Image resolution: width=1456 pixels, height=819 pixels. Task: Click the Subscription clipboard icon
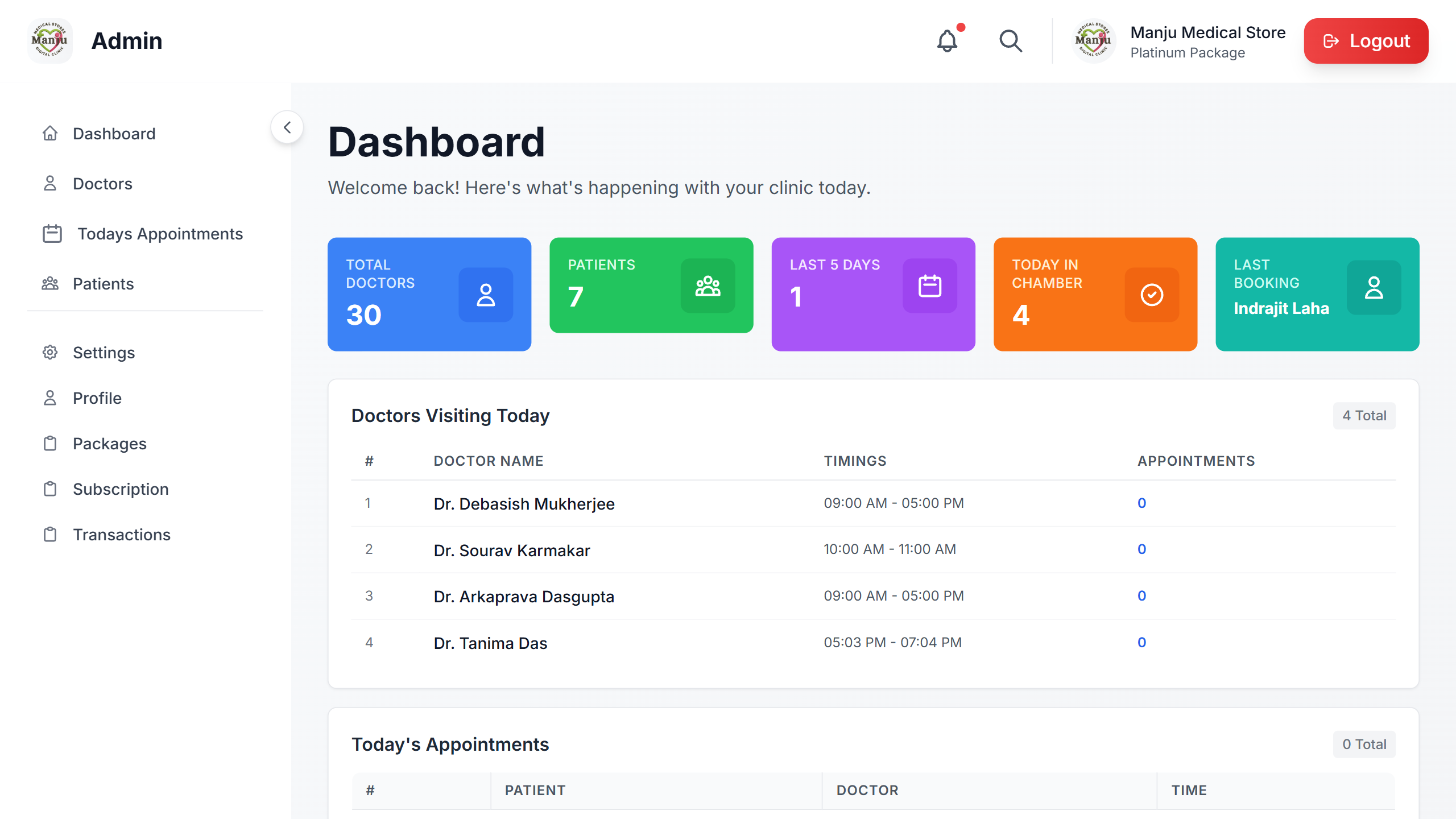[x=50, y=489]
